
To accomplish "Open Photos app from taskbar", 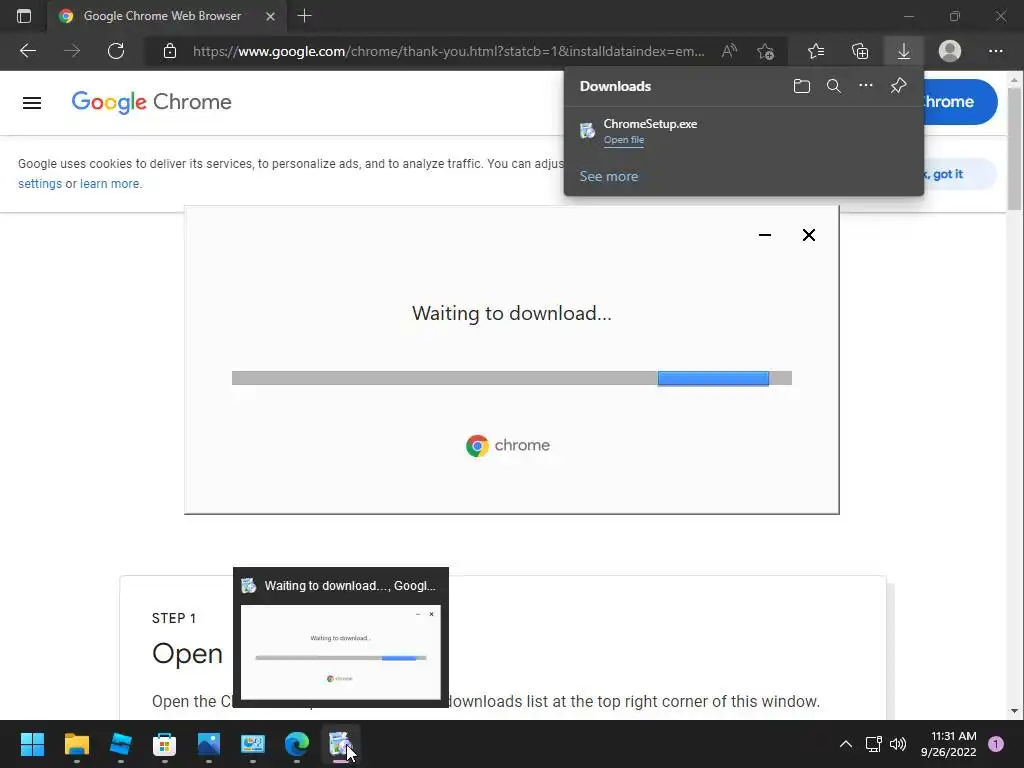I will pyautogui.click(x=209, y=744).
